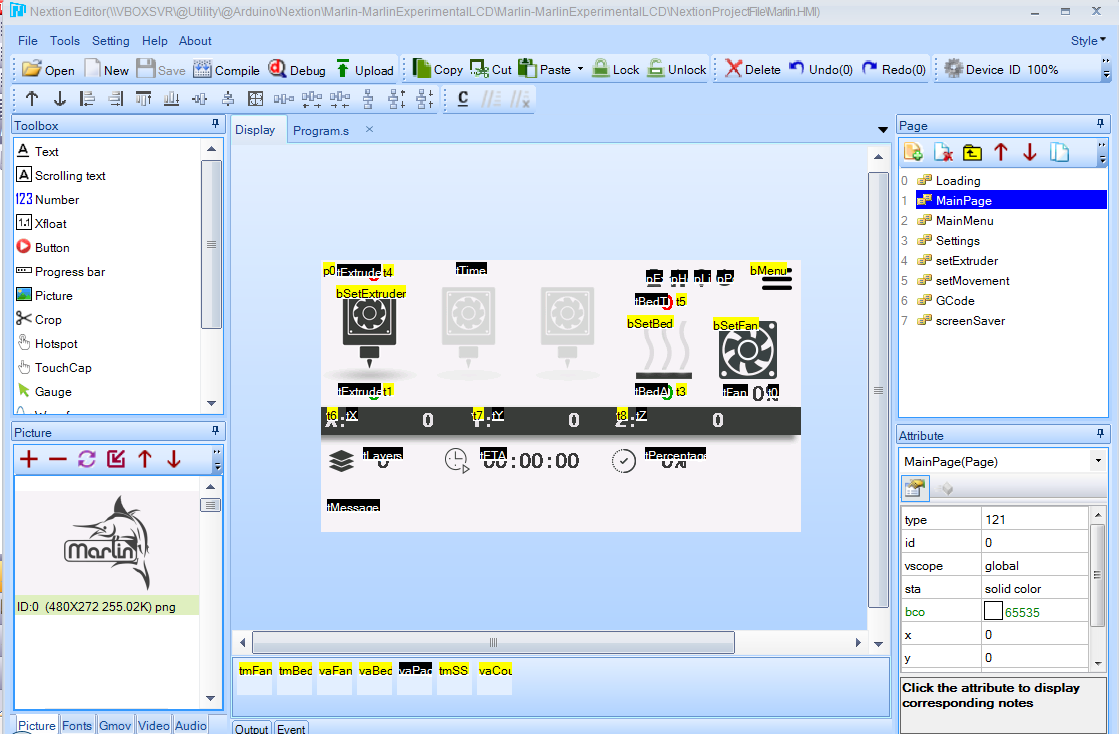This screenshot has width=1119, height=734.
Task: Select the tmSS timer component
Action: (454, 676)
